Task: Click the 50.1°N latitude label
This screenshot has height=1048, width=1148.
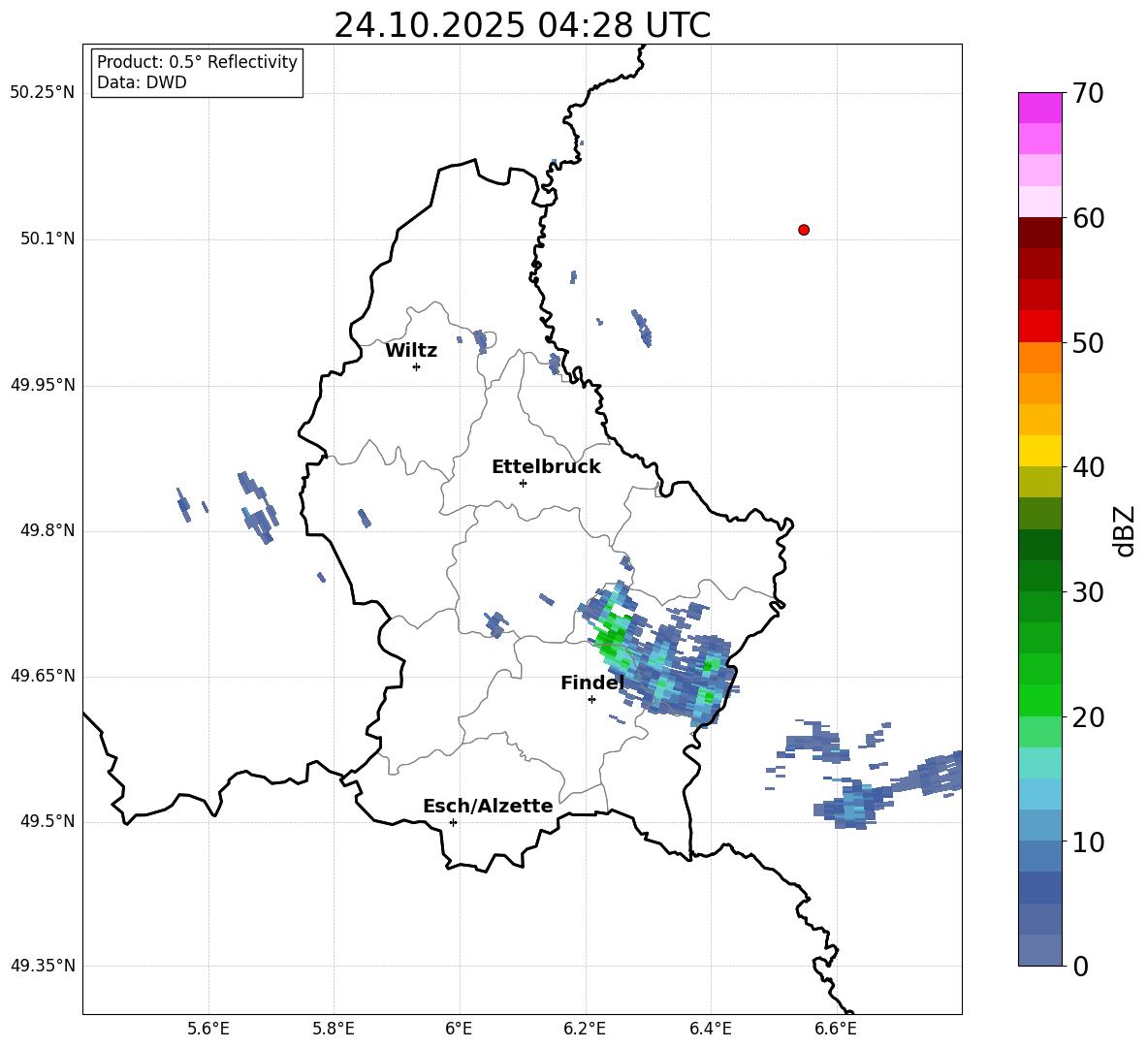Action: 48,239
